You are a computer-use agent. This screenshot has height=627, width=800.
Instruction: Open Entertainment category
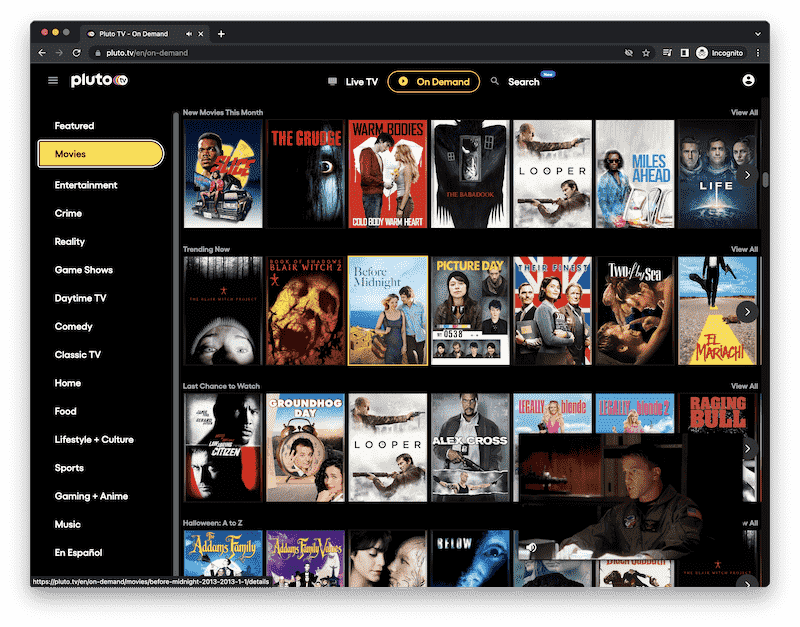86,185
